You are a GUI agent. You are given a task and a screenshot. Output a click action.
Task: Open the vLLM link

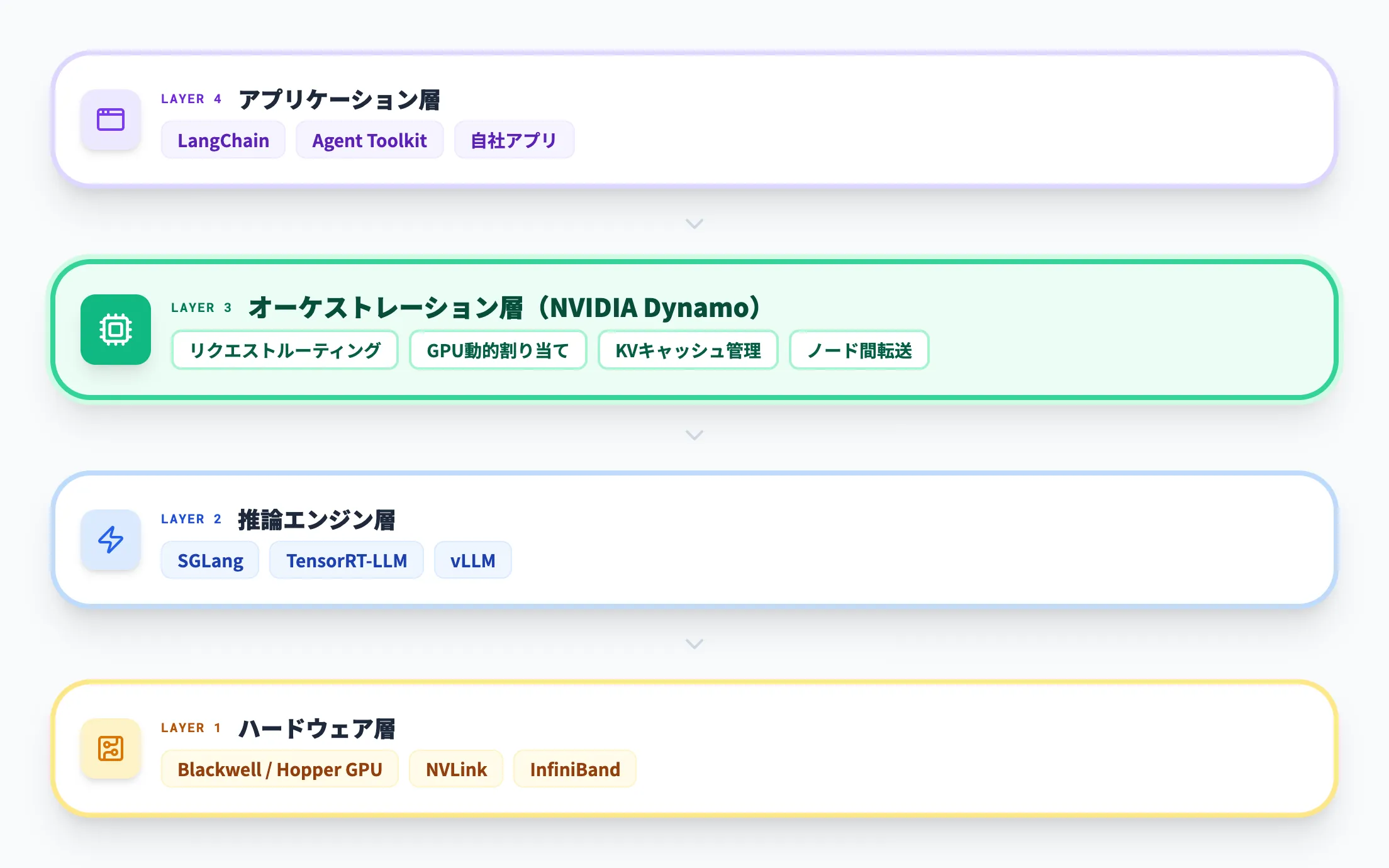(472, 560)
